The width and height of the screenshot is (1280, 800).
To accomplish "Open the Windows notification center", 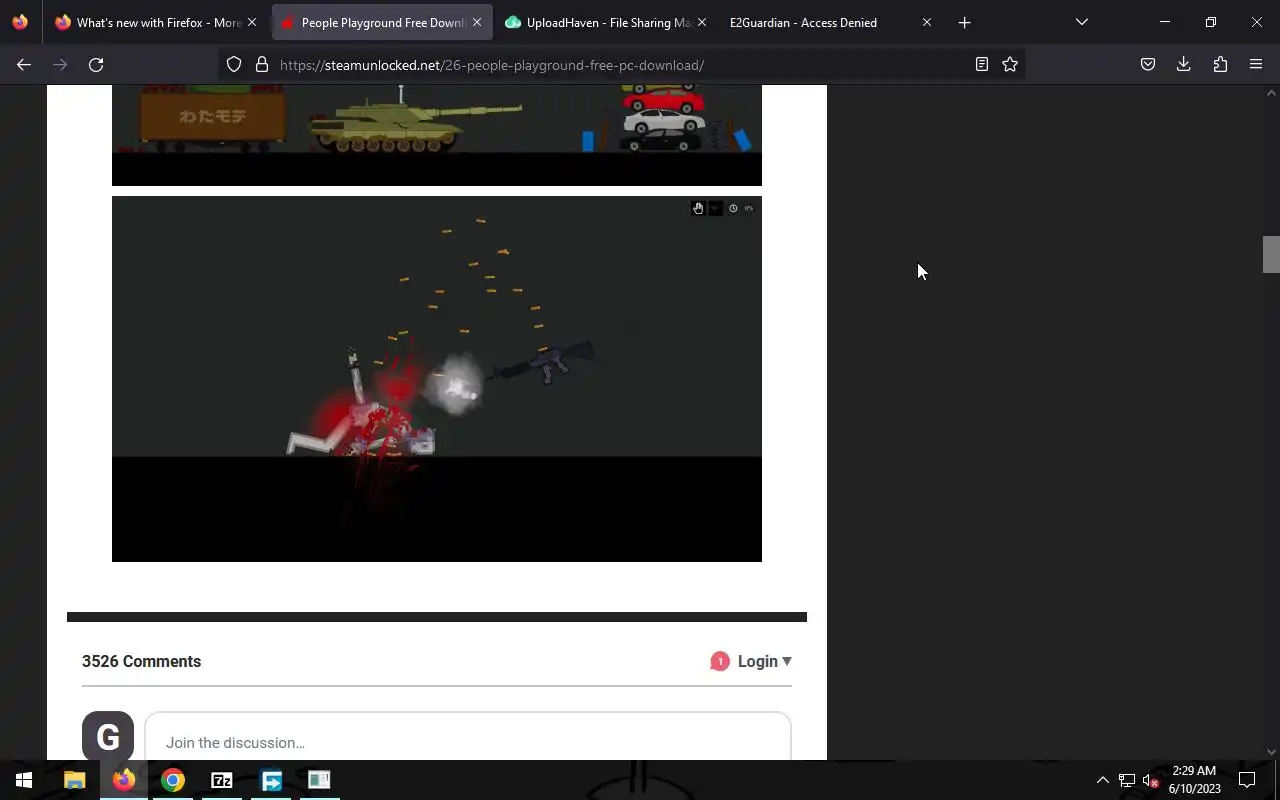I will tap(1247, 780).
